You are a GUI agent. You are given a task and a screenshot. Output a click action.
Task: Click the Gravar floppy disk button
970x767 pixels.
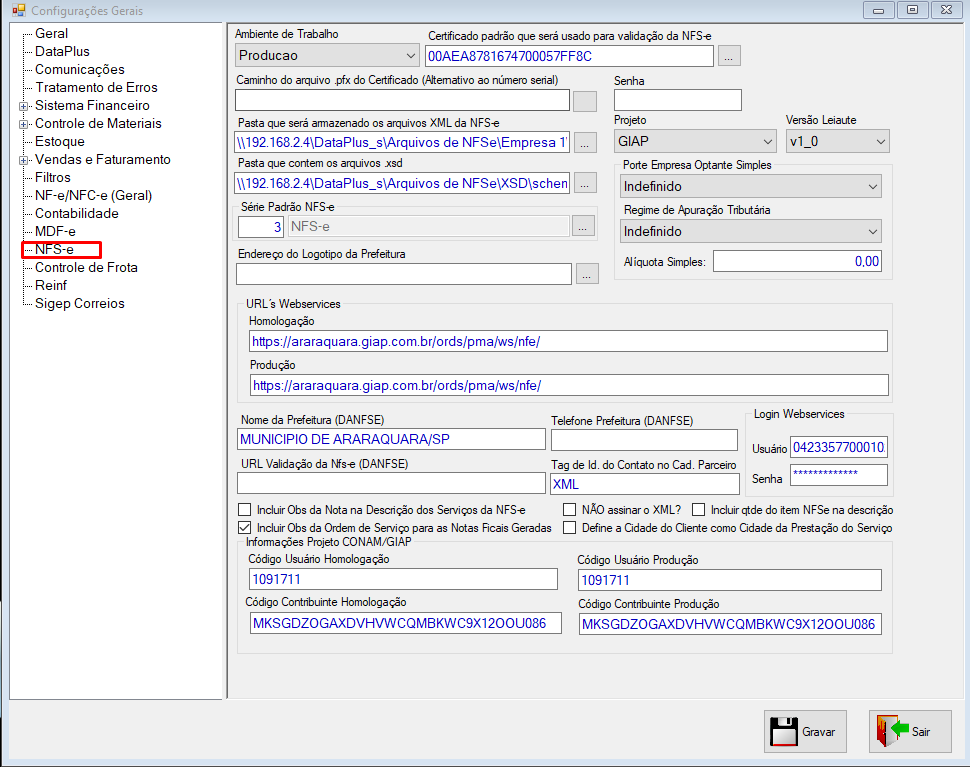coord(805,731)
